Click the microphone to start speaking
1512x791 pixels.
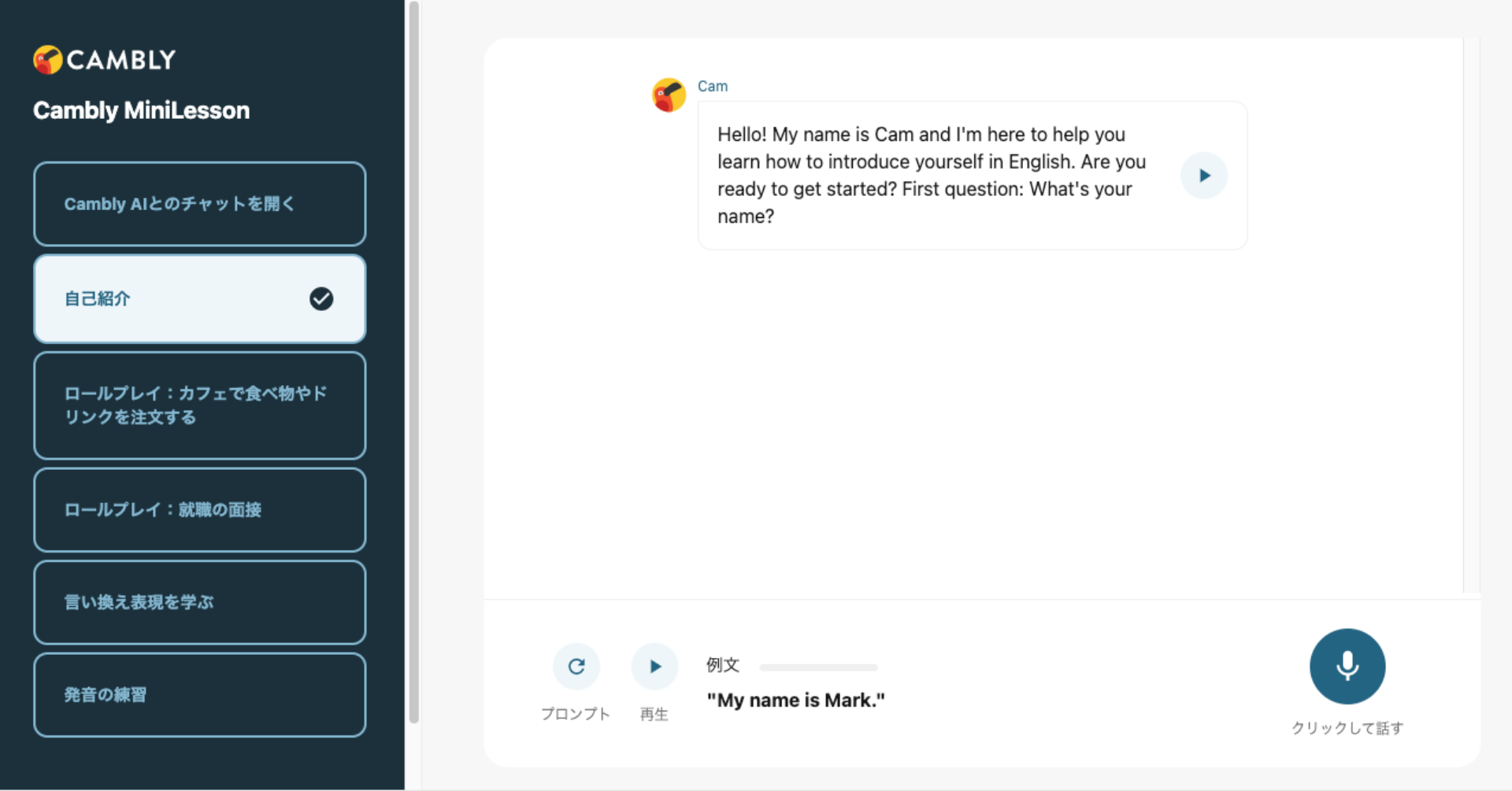[x=1347, y=666]
